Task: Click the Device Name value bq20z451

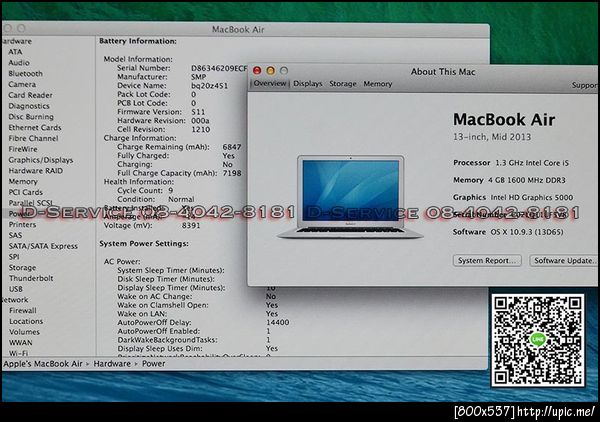Action: [x=209, y=86]
